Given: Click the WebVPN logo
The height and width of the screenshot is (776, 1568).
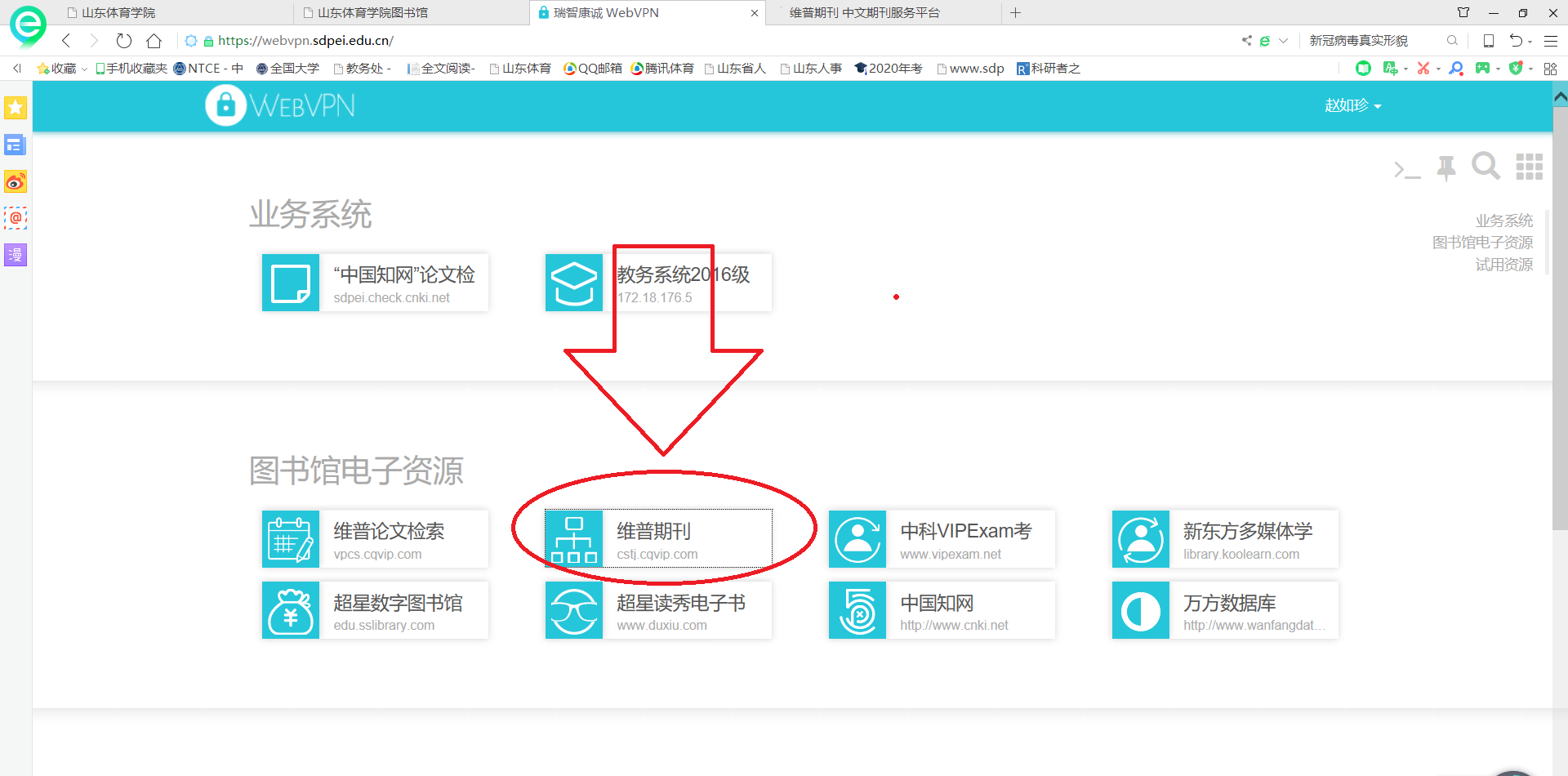Looking at the screenshot, I should (x=280, y=105).
